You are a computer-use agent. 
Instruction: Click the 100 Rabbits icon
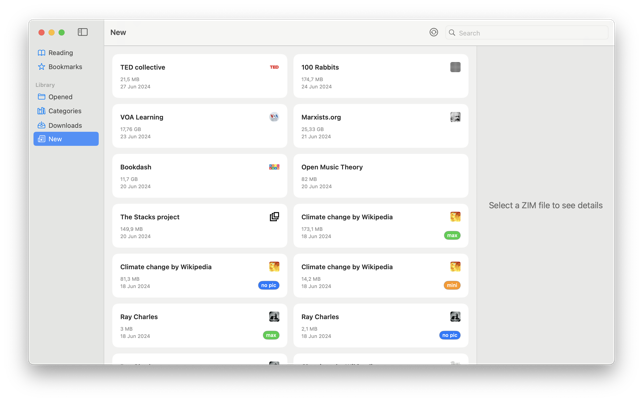click(x=455, y=67)
